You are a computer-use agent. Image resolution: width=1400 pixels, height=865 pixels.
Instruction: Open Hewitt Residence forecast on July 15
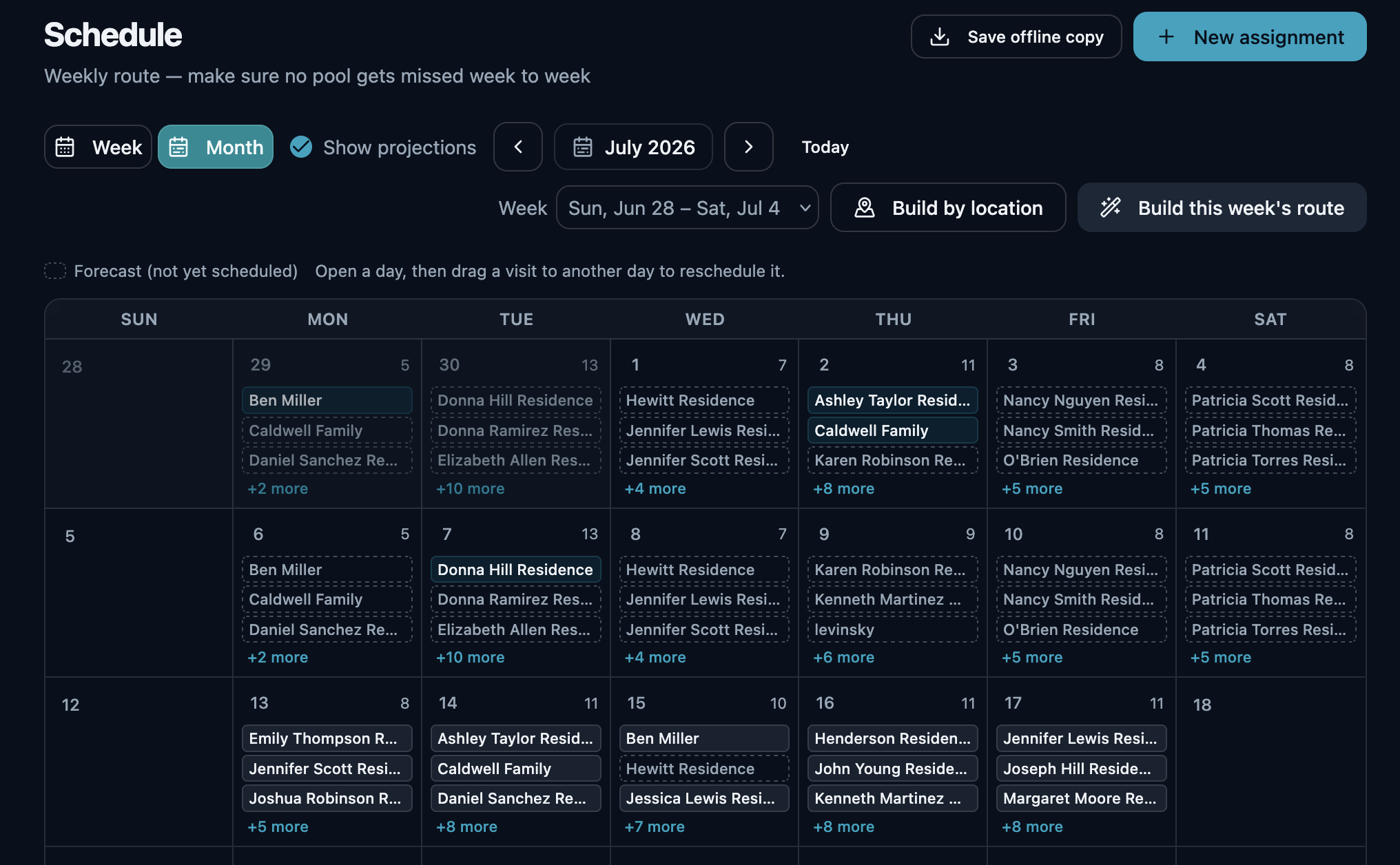[x=704, y=769]
